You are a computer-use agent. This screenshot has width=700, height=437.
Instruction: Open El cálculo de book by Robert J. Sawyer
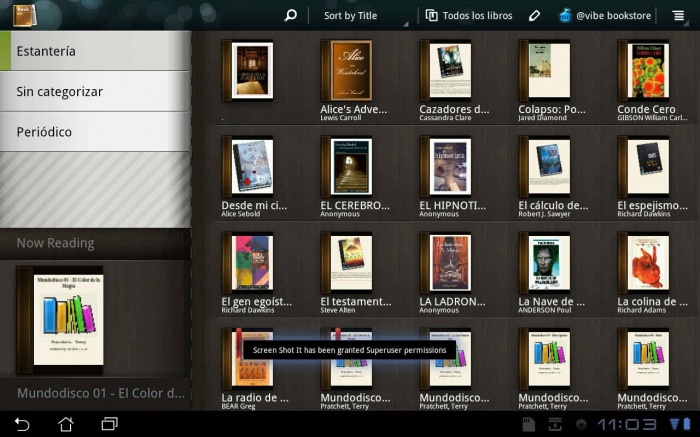(545, 166)
